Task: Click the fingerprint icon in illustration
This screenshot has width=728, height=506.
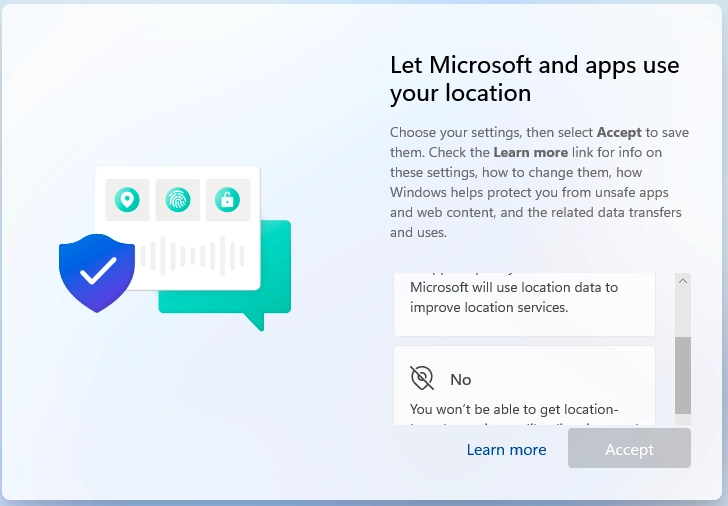Action: pyautogui.click(x=178, y=200)
